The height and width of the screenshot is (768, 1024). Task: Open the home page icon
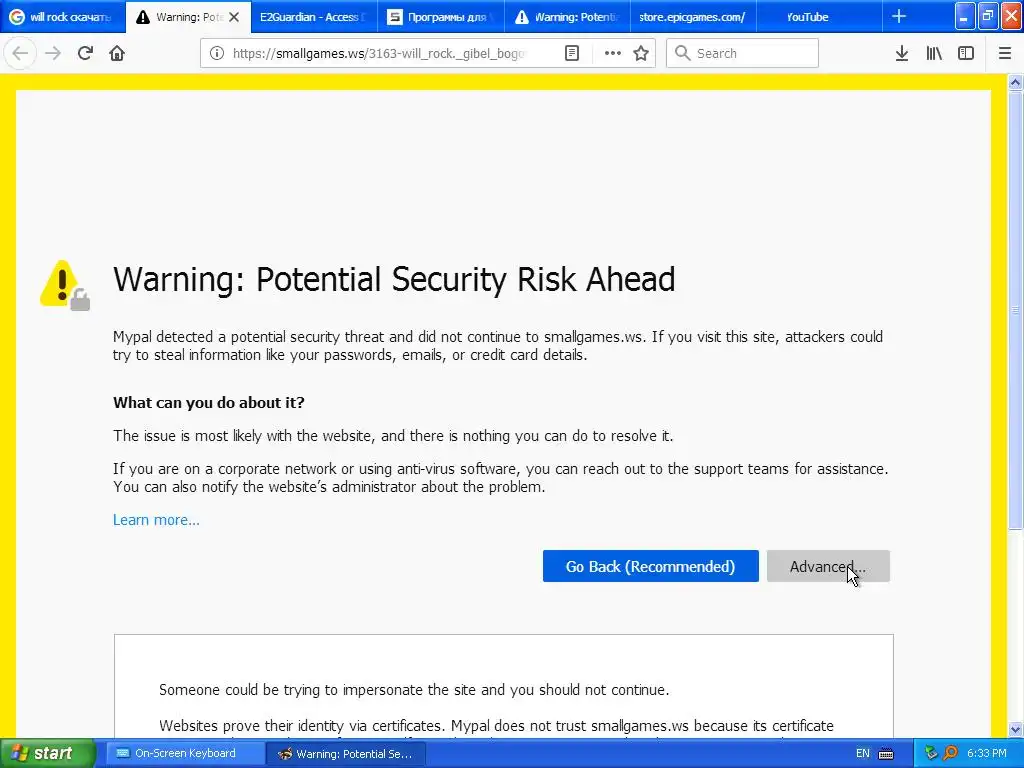tap(117, 53)
